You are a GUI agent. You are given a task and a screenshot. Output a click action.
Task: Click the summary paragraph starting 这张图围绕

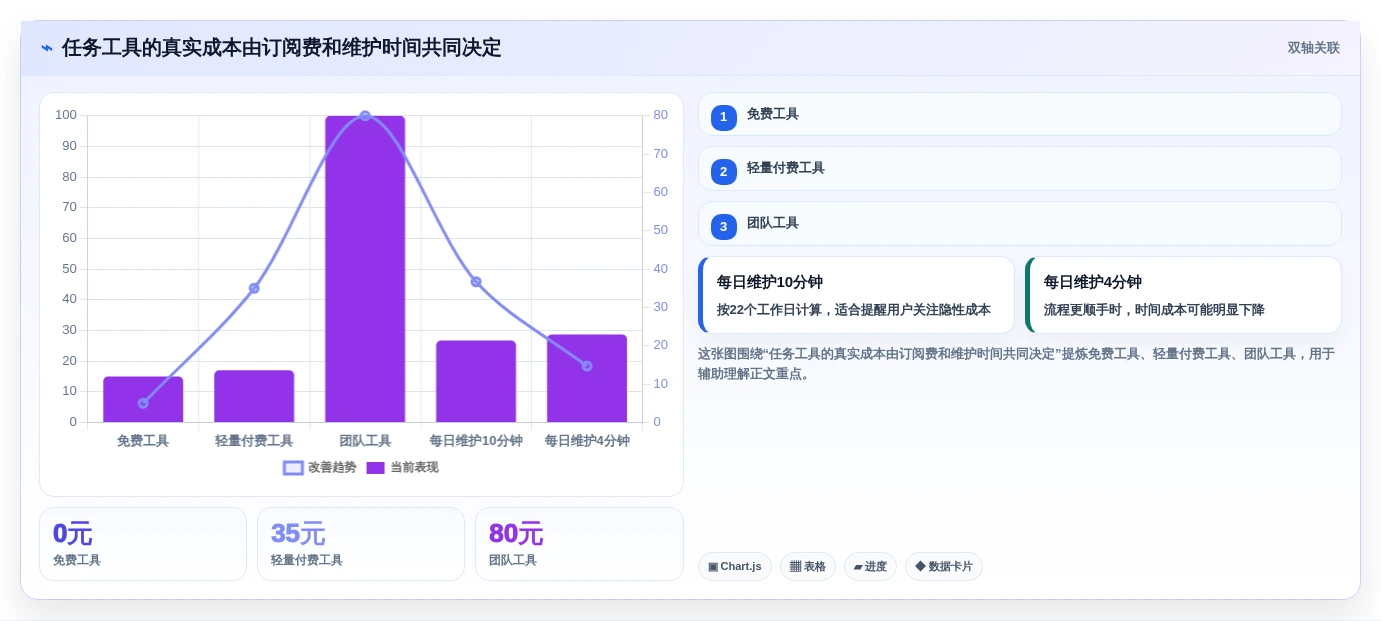1016,364
